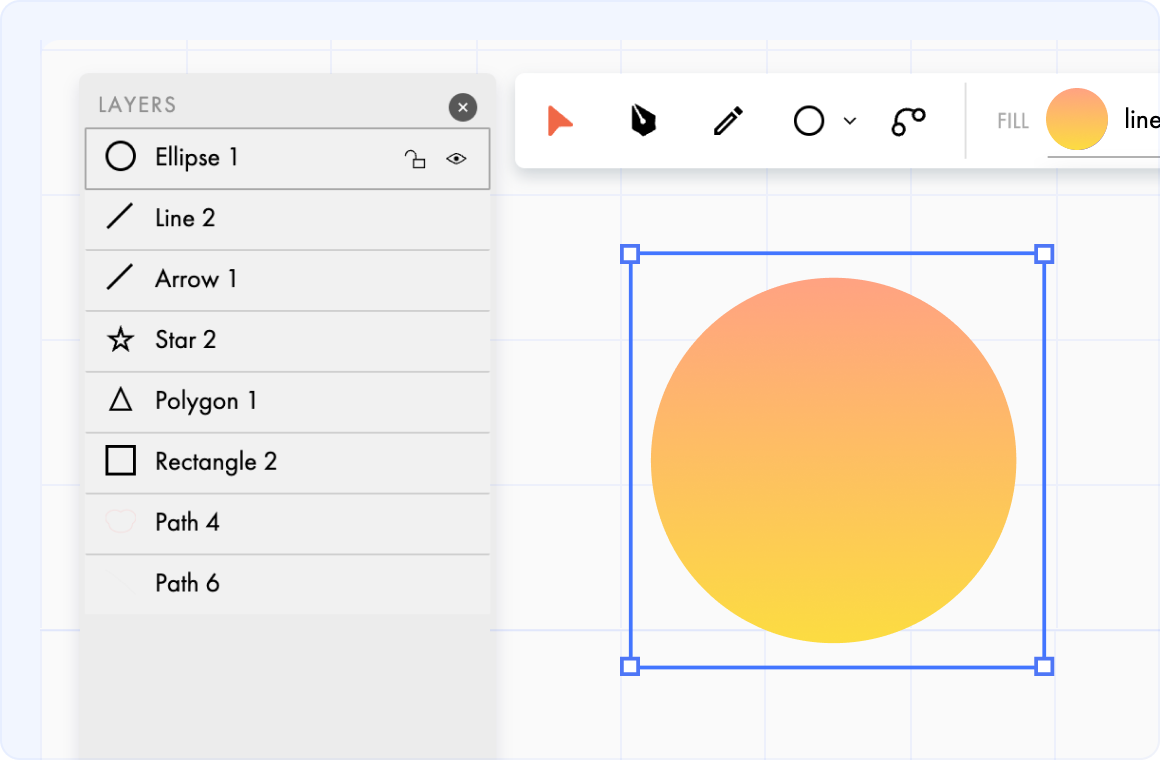Select the red arrow selection tool

560,120
